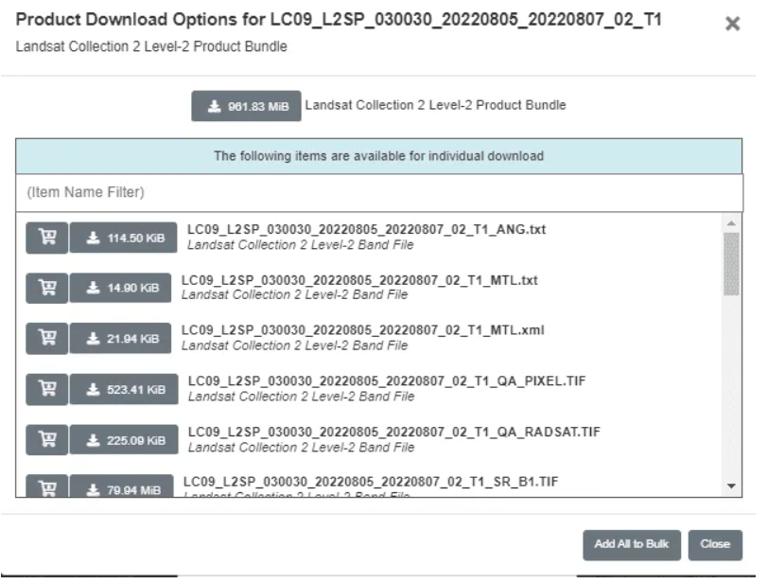Download the 225.09 KiB QA_RADSAT.TIF file
768x584 pixels.
[x=123, y=439]
